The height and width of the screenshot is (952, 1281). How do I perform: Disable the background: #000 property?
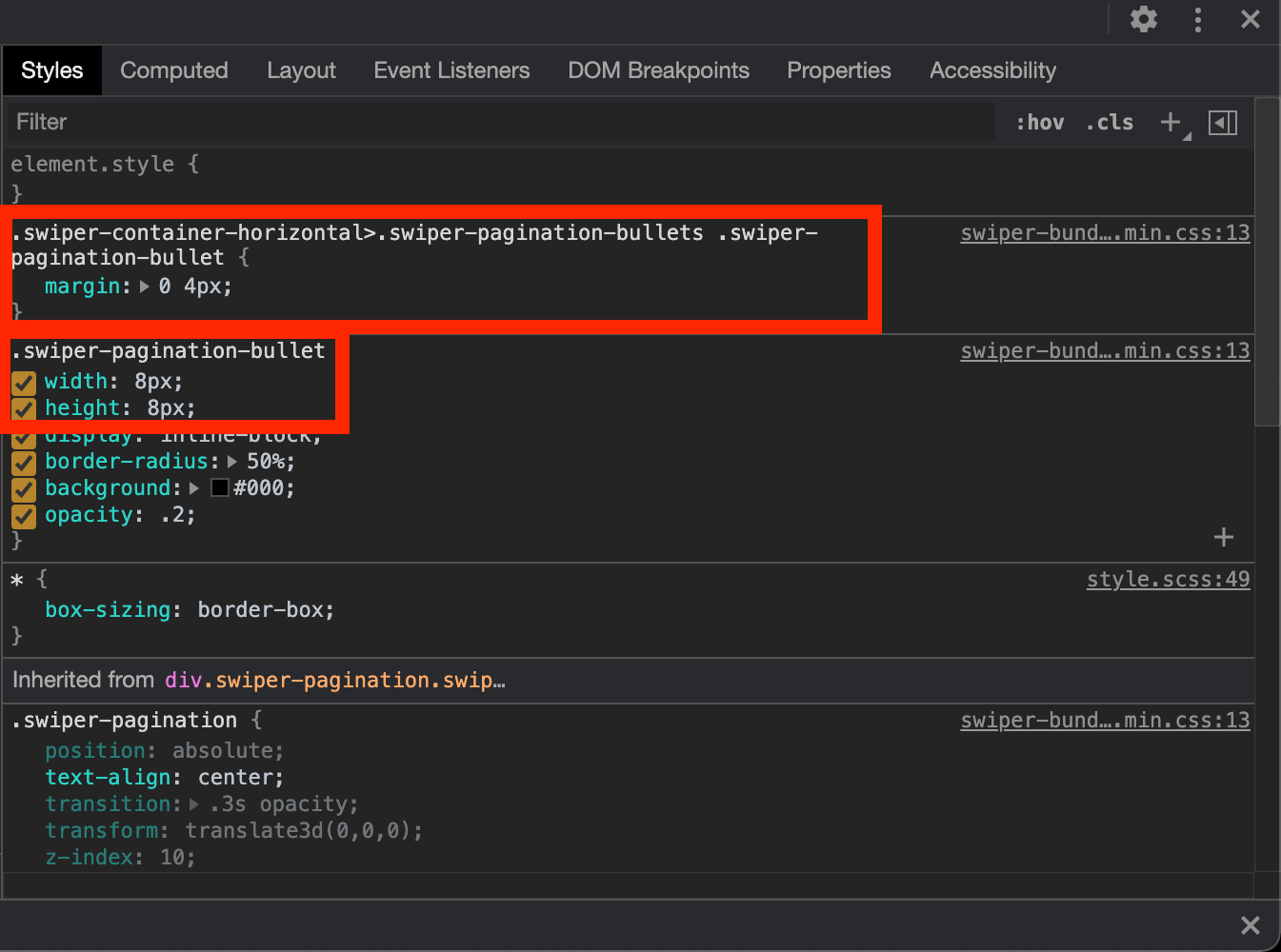[x=24, y=489]
